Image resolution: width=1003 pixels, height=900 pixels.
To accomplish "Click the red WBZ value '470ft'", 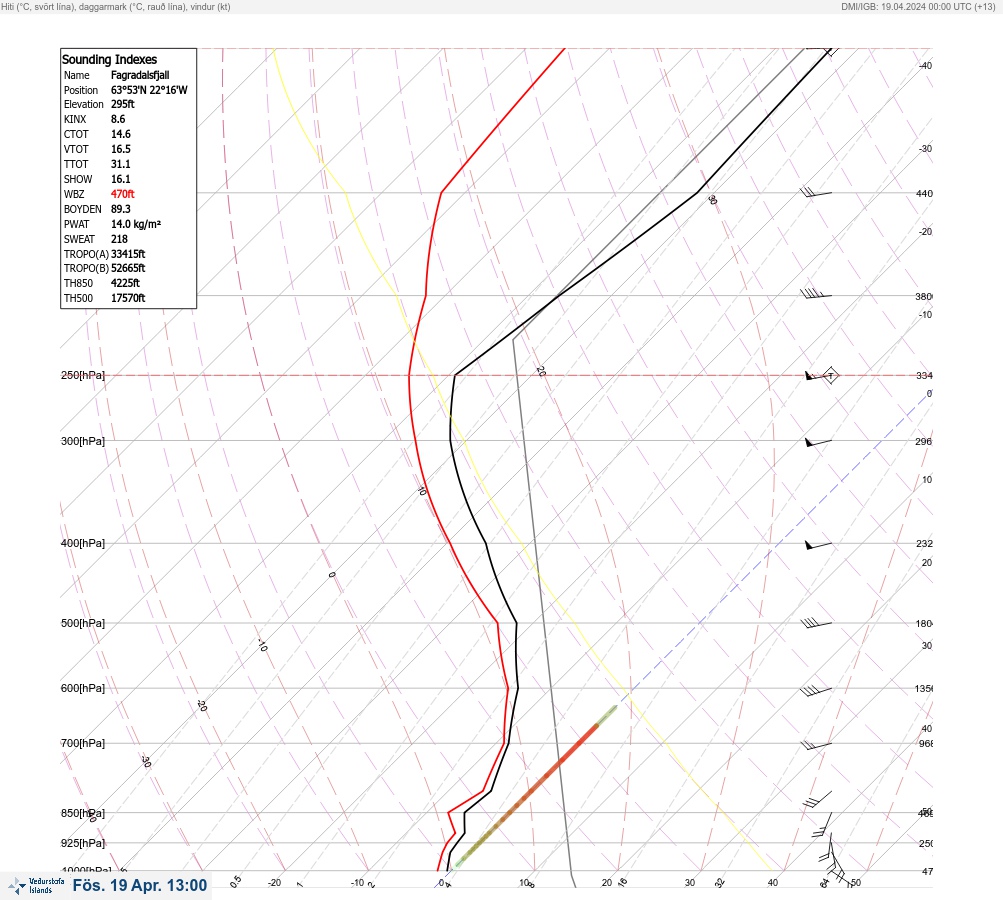I will point(123,194).
